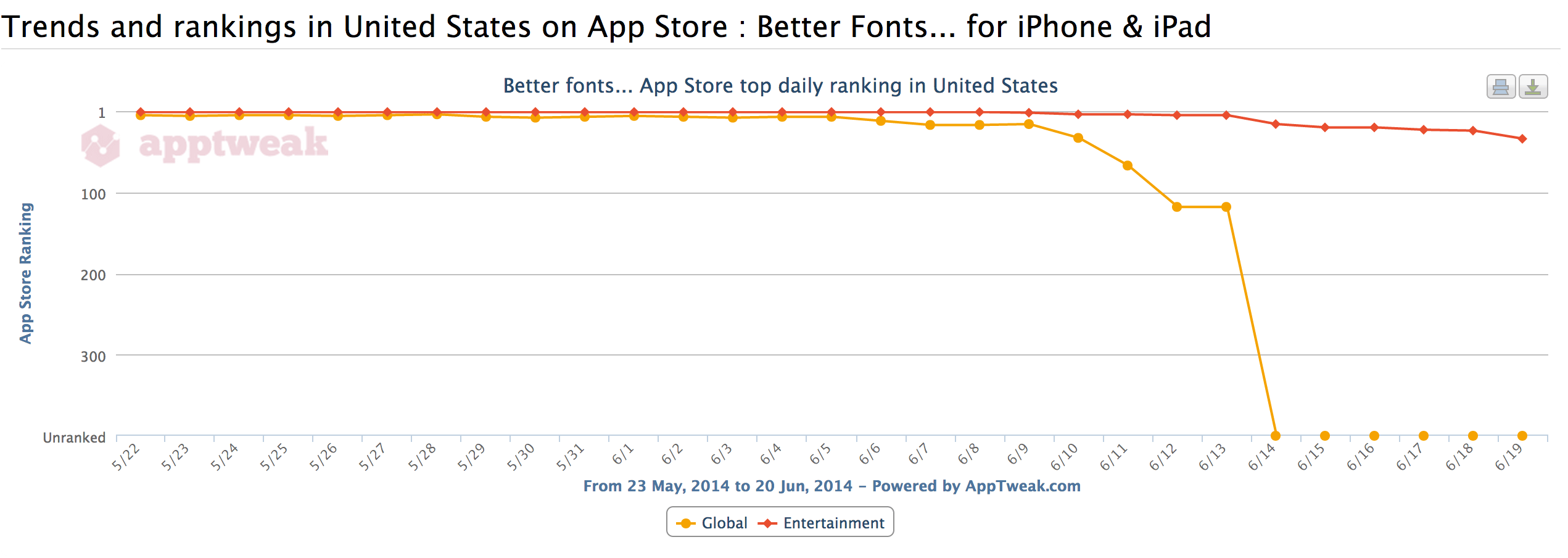Click the Unranked axis label
Viewport: 1568px width, 558px height.
[x=73, y=438]
